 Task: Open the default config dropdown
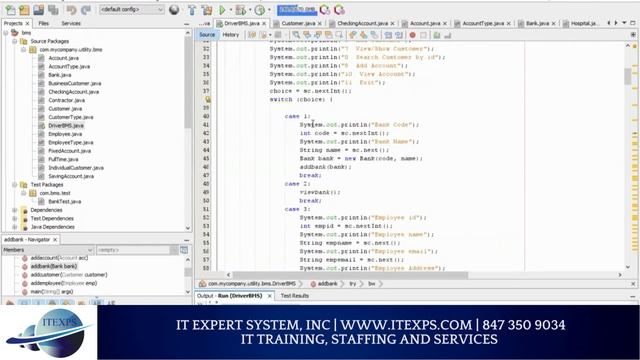[131, 9]
